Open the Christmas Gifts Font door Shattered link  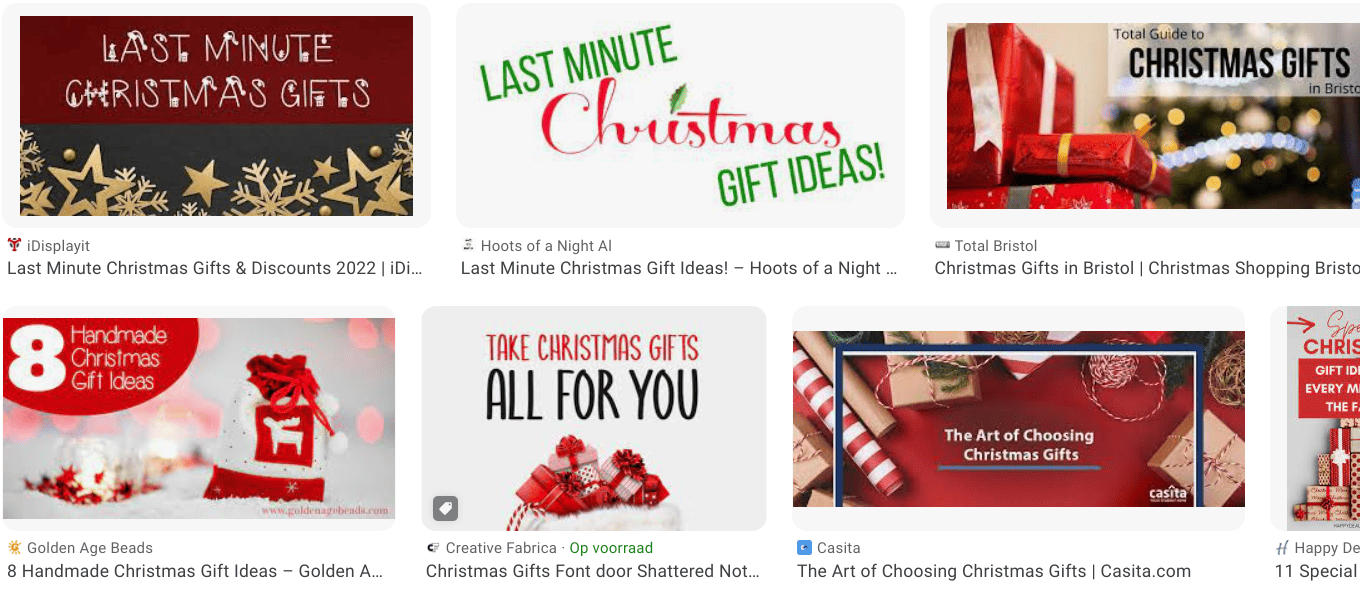point(593,571)
